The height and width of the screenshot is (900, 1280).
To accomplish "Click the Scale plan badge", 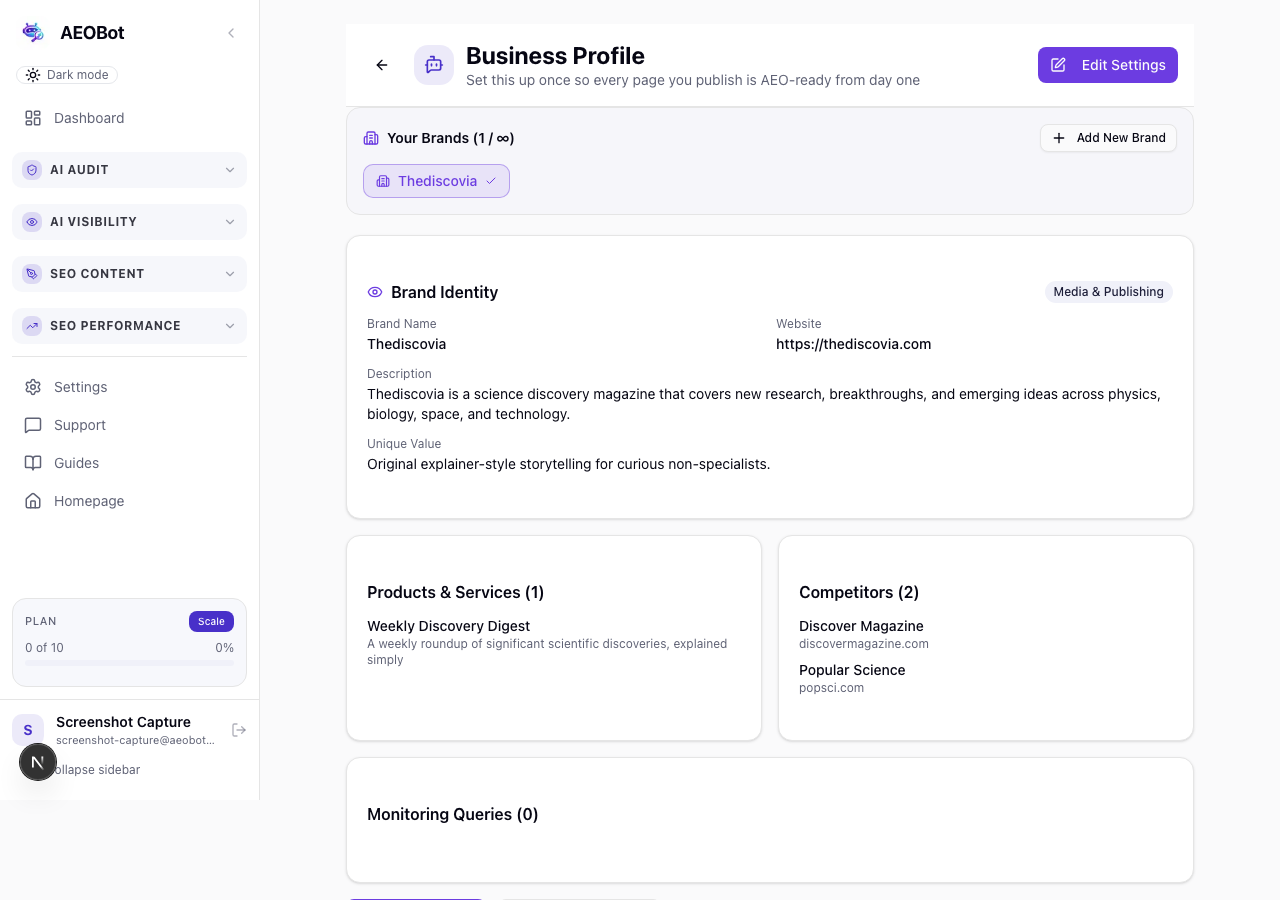I will (211, 621).
